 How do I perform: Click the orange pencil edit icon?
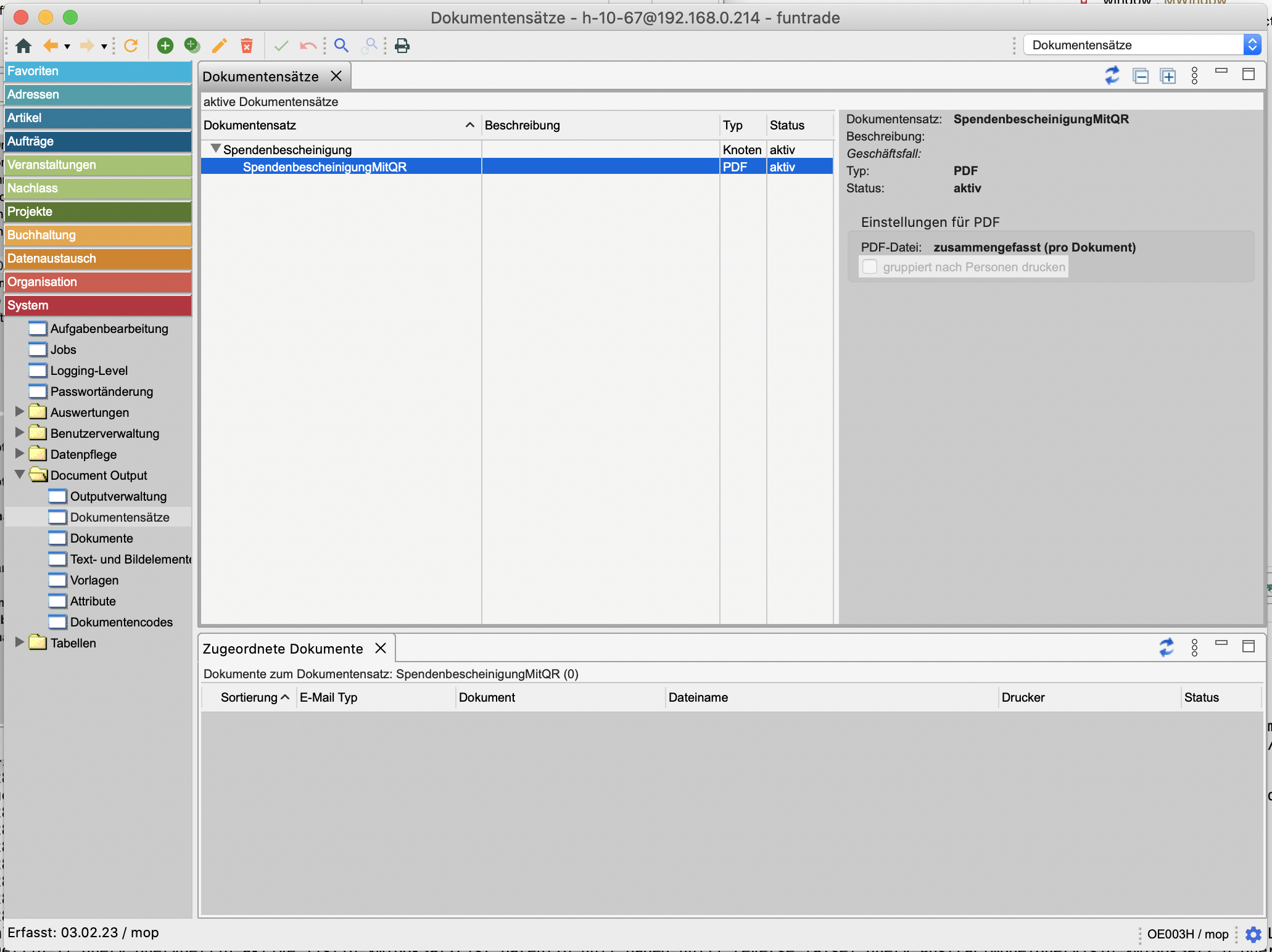click(220, 46)
